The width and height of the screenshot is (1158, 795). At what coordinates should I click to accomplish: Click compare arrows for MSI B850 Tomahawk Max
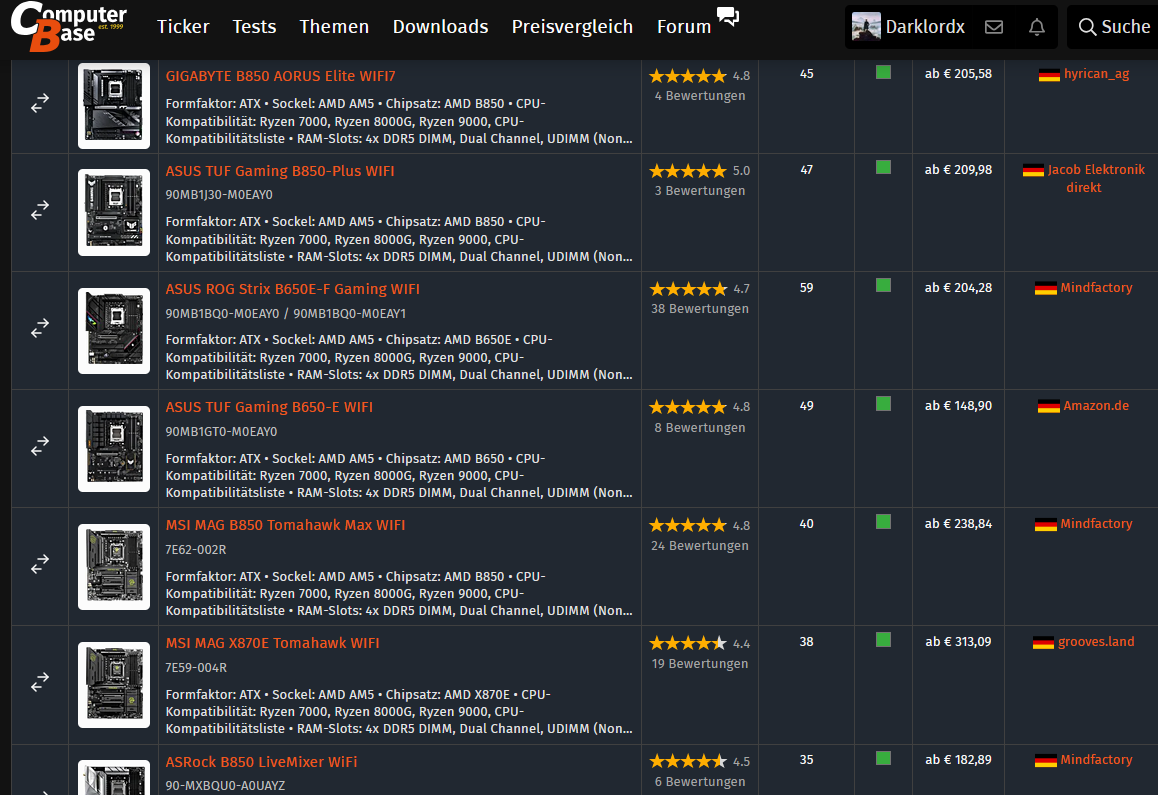tap(40, 564)
